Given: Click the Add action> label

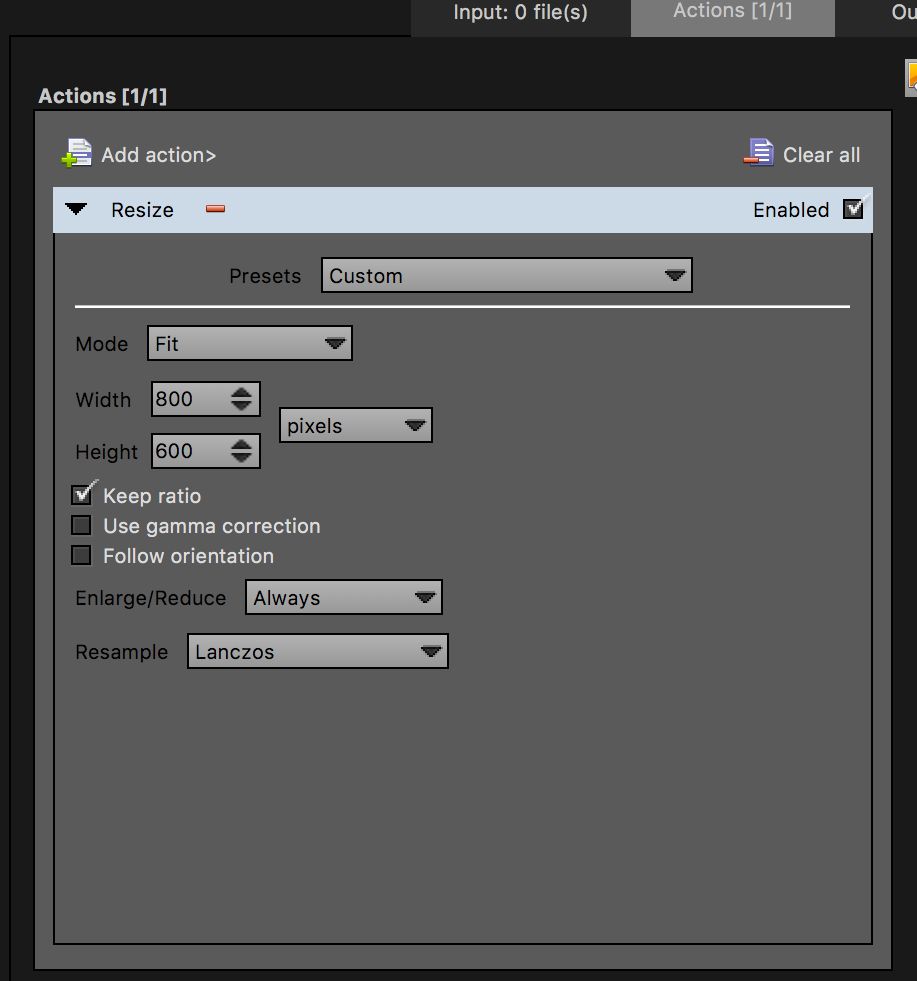Looking at the screenshot, I should coord(159,155).
